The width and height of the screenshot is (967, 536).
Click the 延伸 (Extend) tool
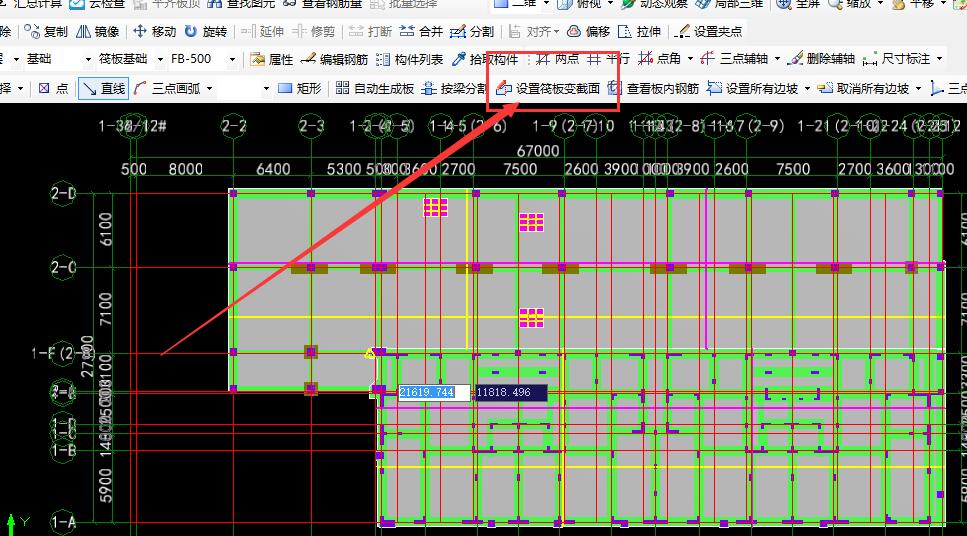(x=263, y=31)
